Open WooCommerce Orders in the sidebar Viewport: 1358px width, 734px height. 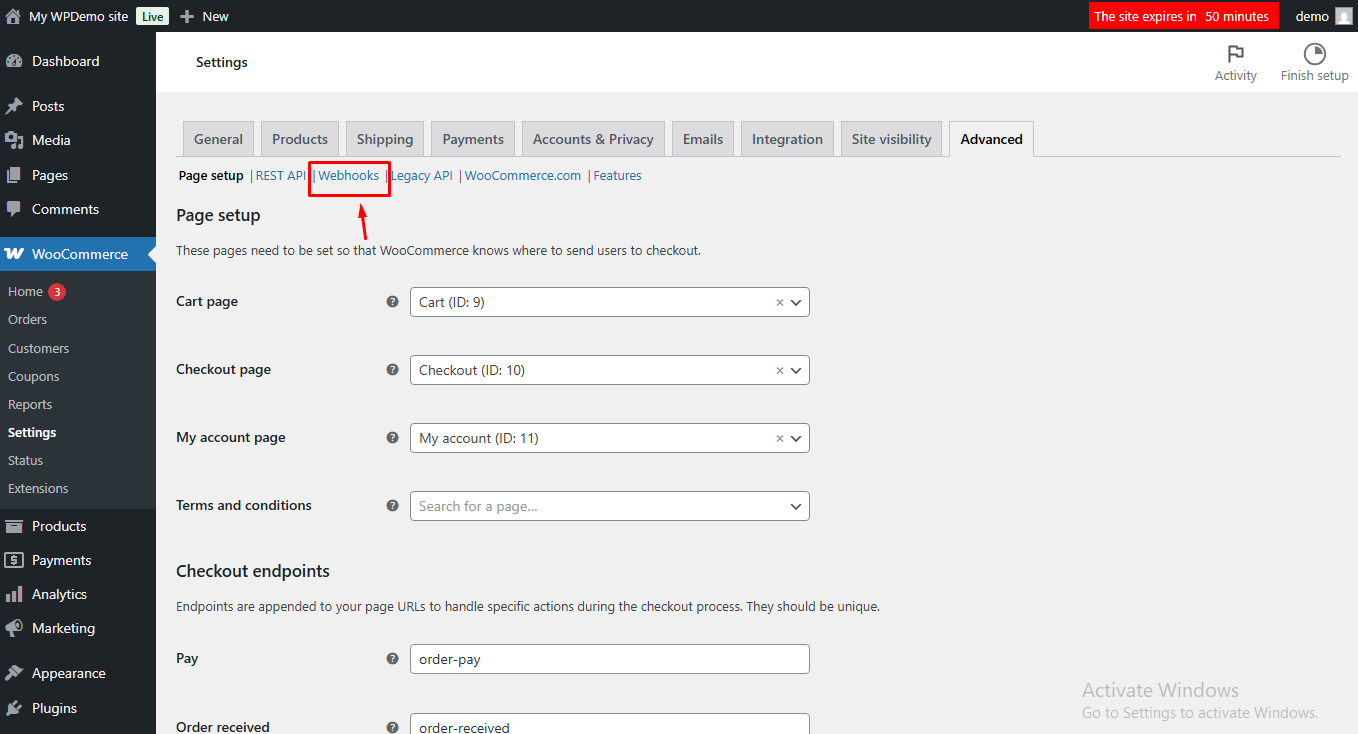[28, 320]
